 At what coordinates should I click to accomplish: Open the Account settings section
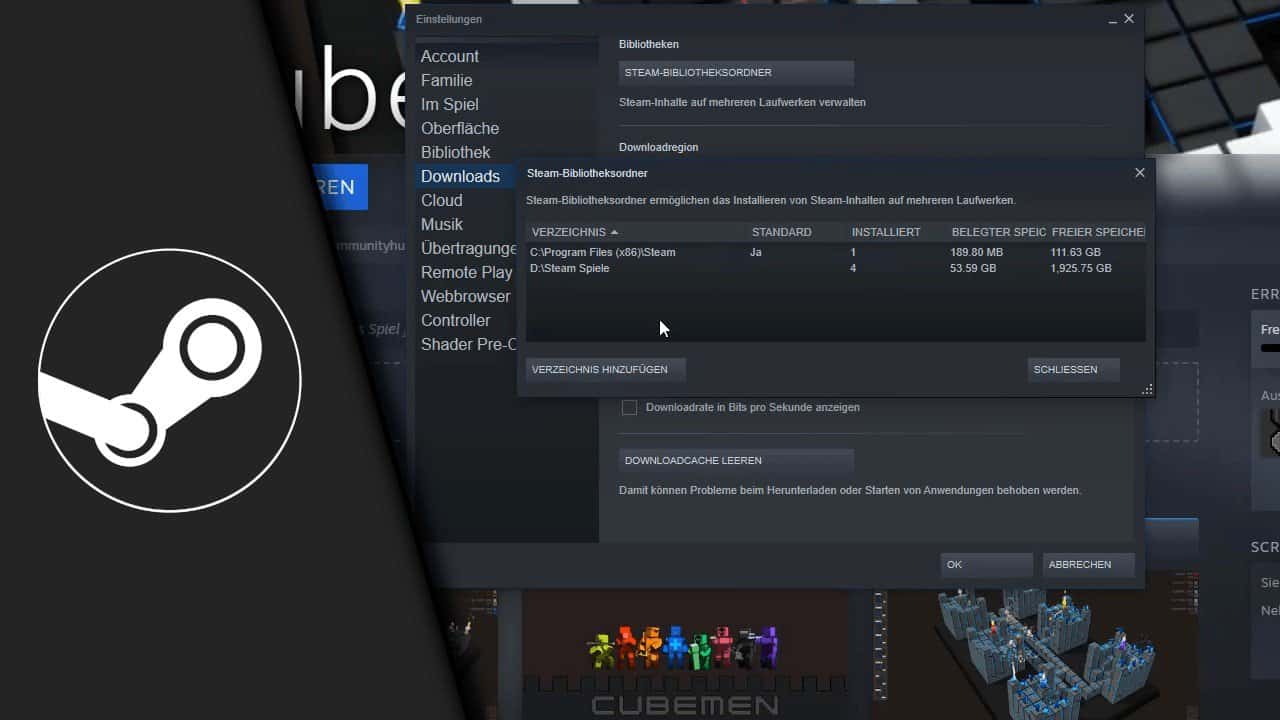coord(450,56)
